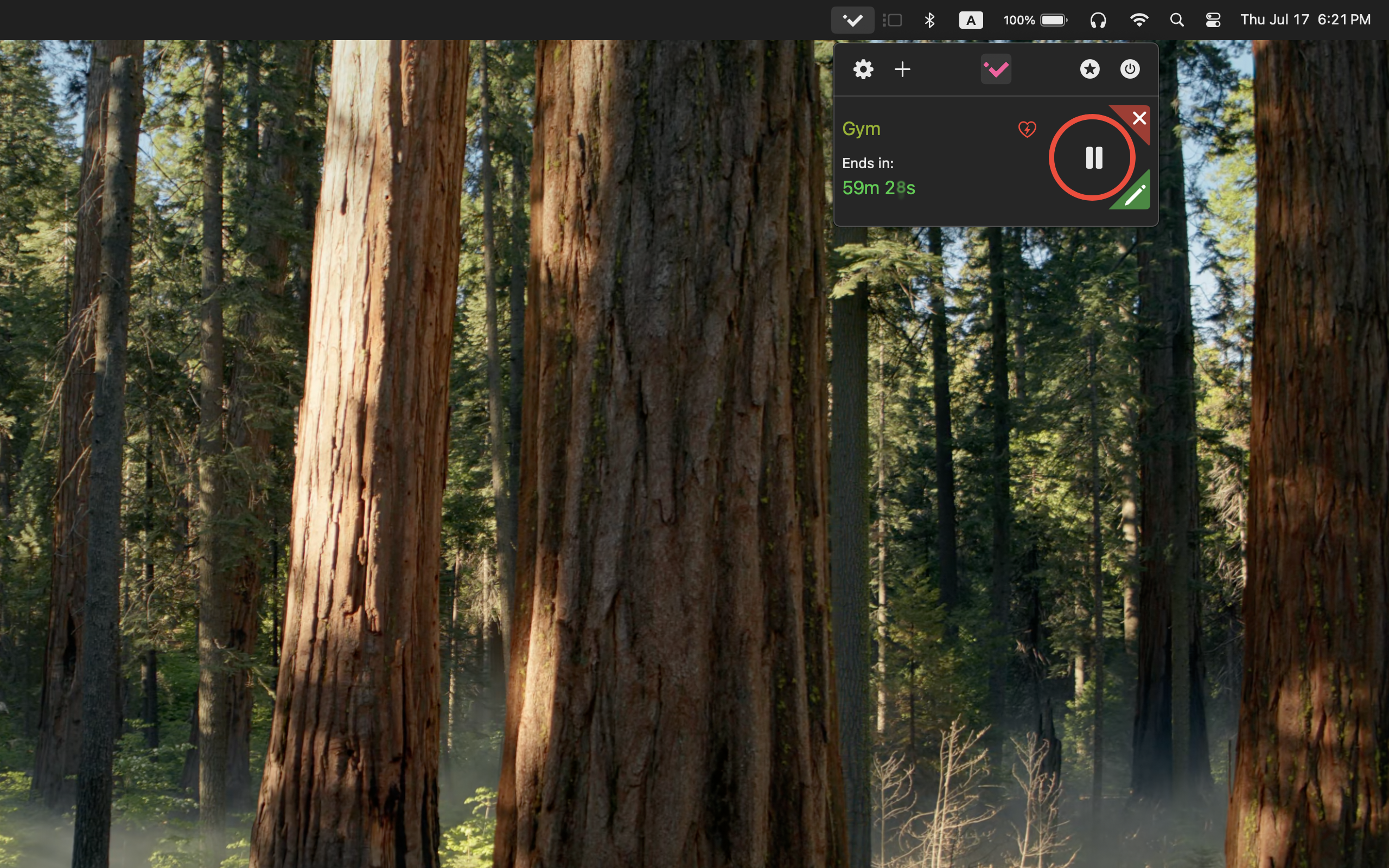This screenshot has height=868, width=1389.
Task: Click the pink checkmark app logo
Action: (x=996, y=69)
